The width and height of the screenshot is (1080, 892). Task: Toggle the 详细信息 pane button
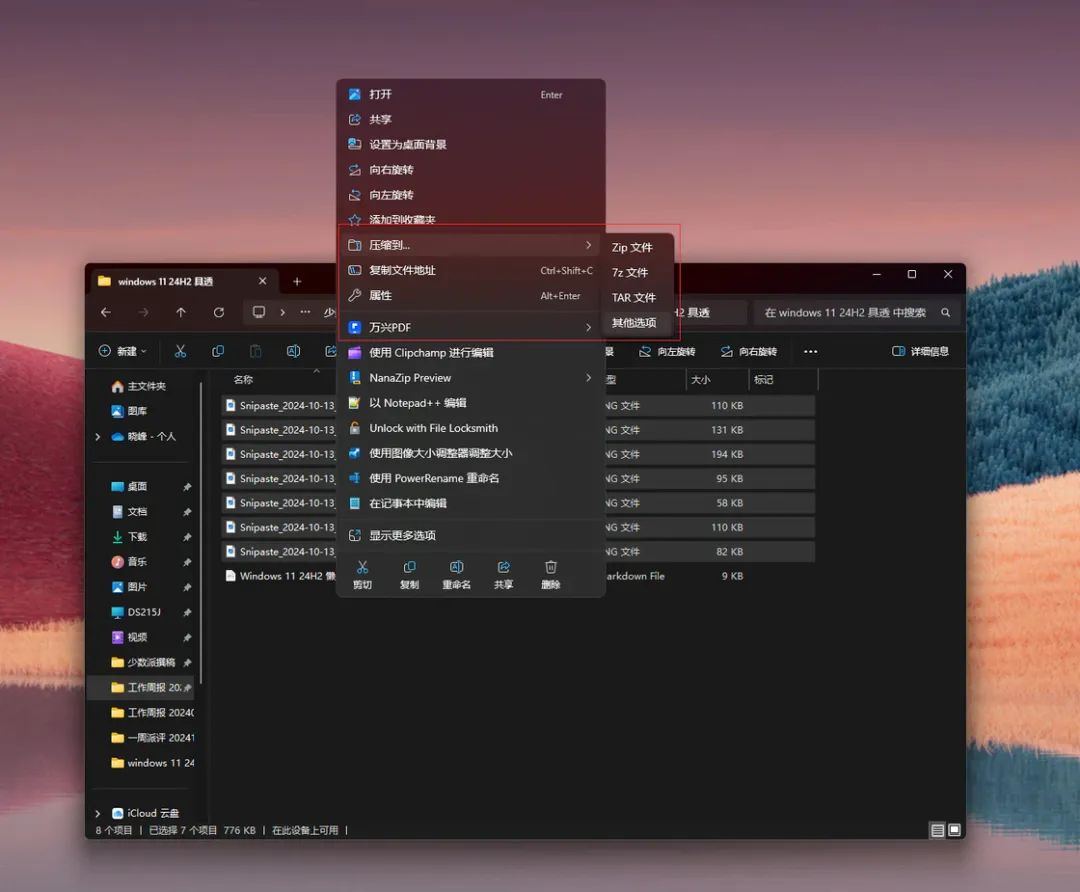[x=920, y=351]
